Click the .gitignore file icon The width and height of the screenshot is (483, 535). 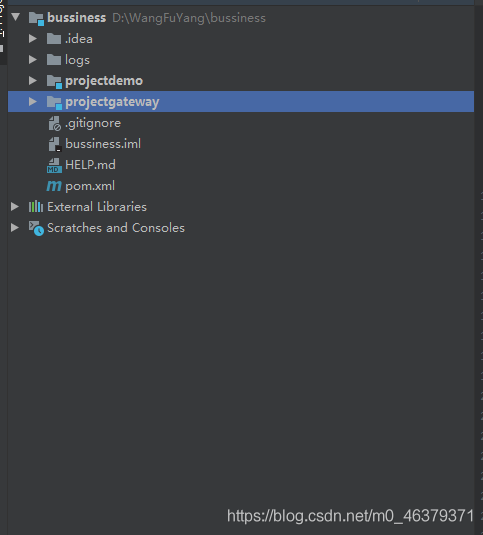click(54, 123)
